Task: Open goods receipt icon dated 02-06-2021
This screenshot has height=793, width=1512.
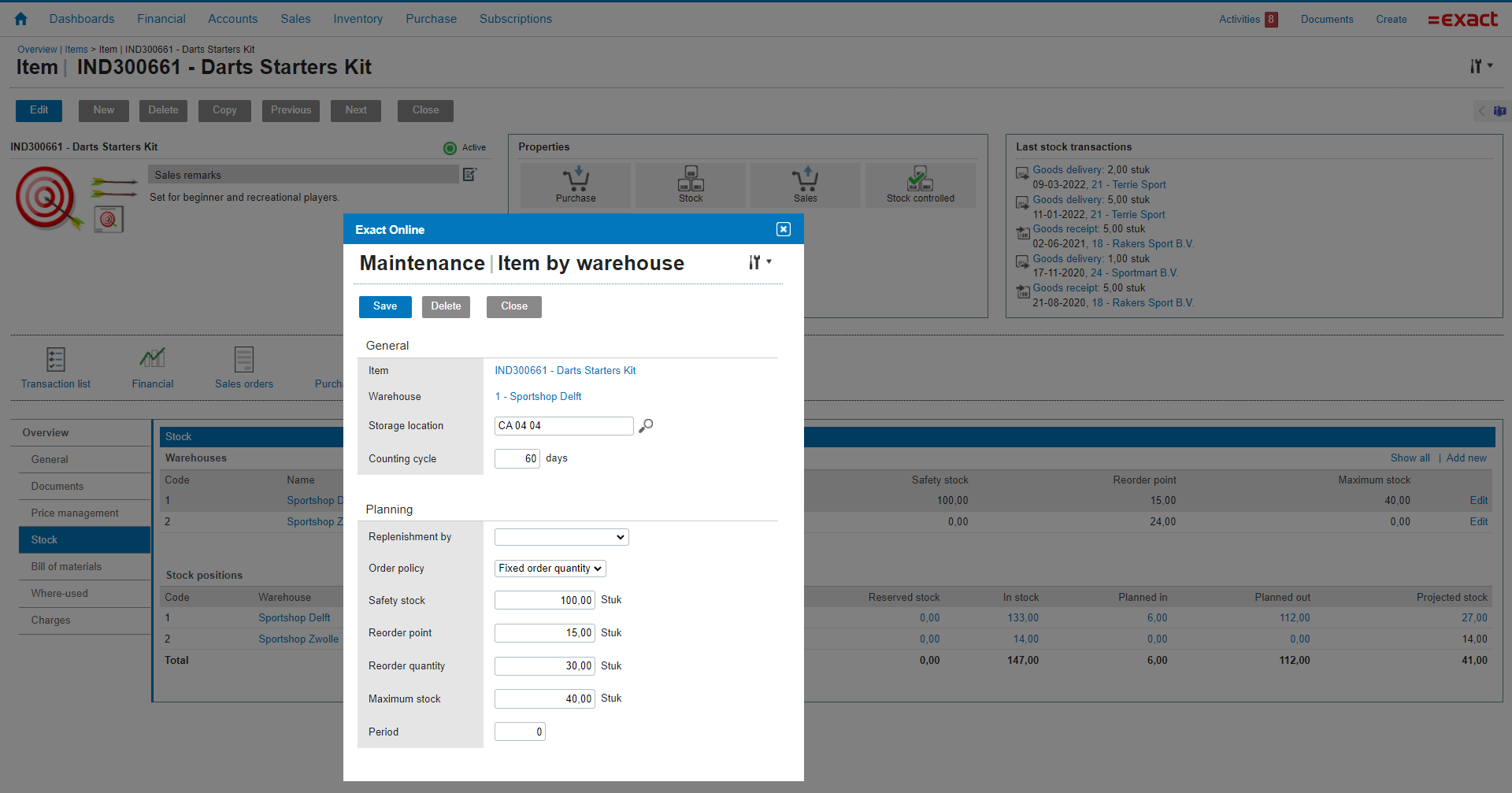Action: click(1022, 232)
